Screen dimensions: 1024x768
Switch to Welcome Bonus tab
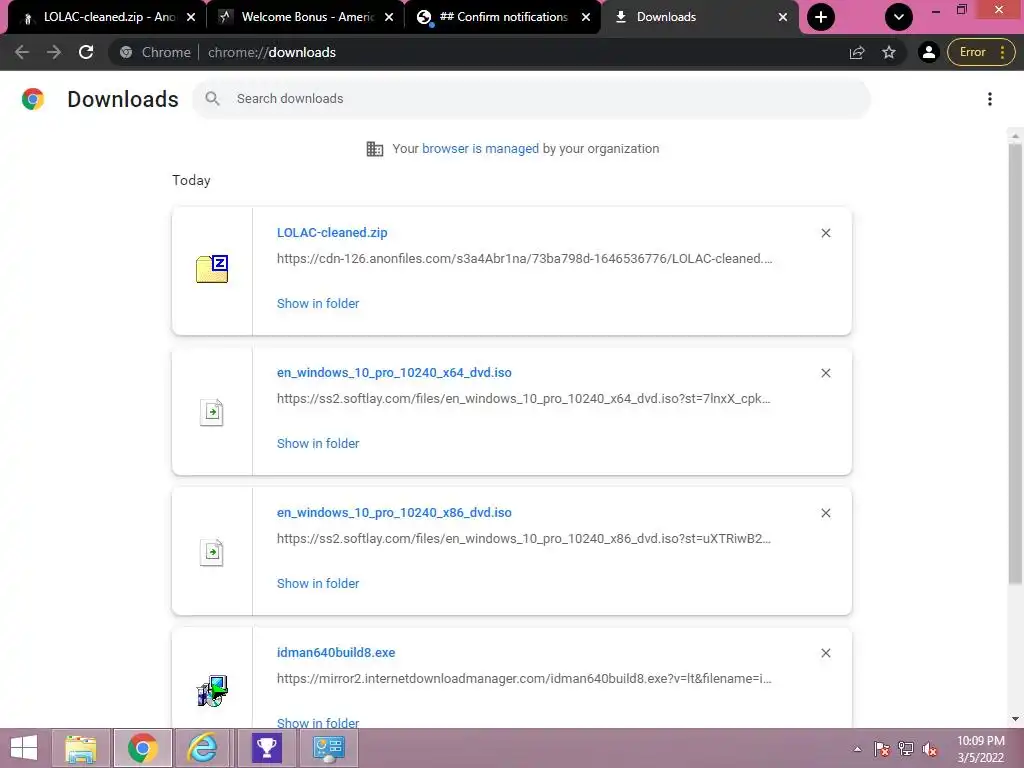click(306, 17)
